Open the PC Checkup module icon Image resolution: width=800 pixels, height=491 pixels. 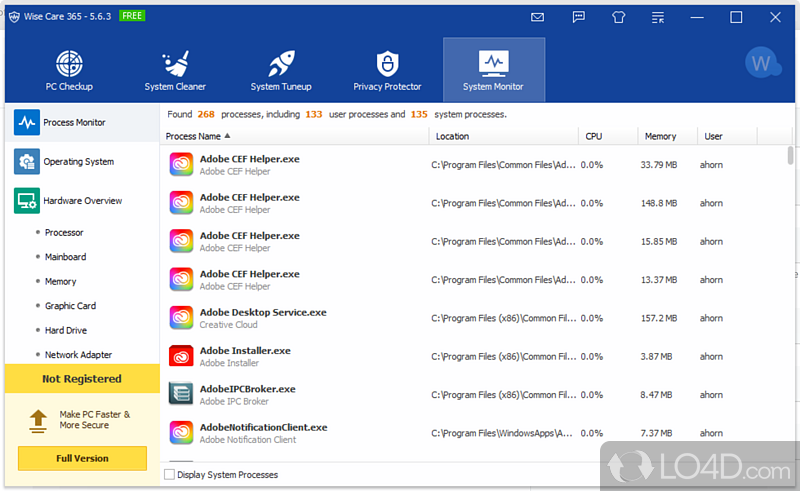tap(69, 65)
